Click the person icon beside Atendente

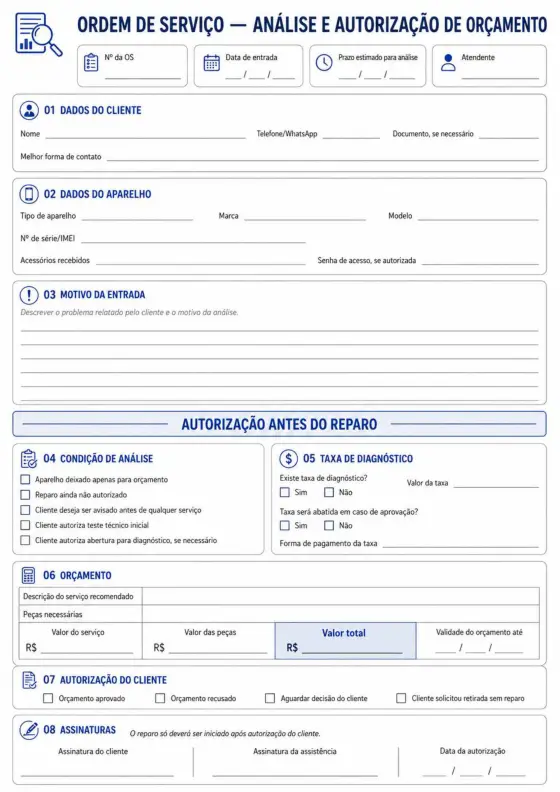pos(448,63)
